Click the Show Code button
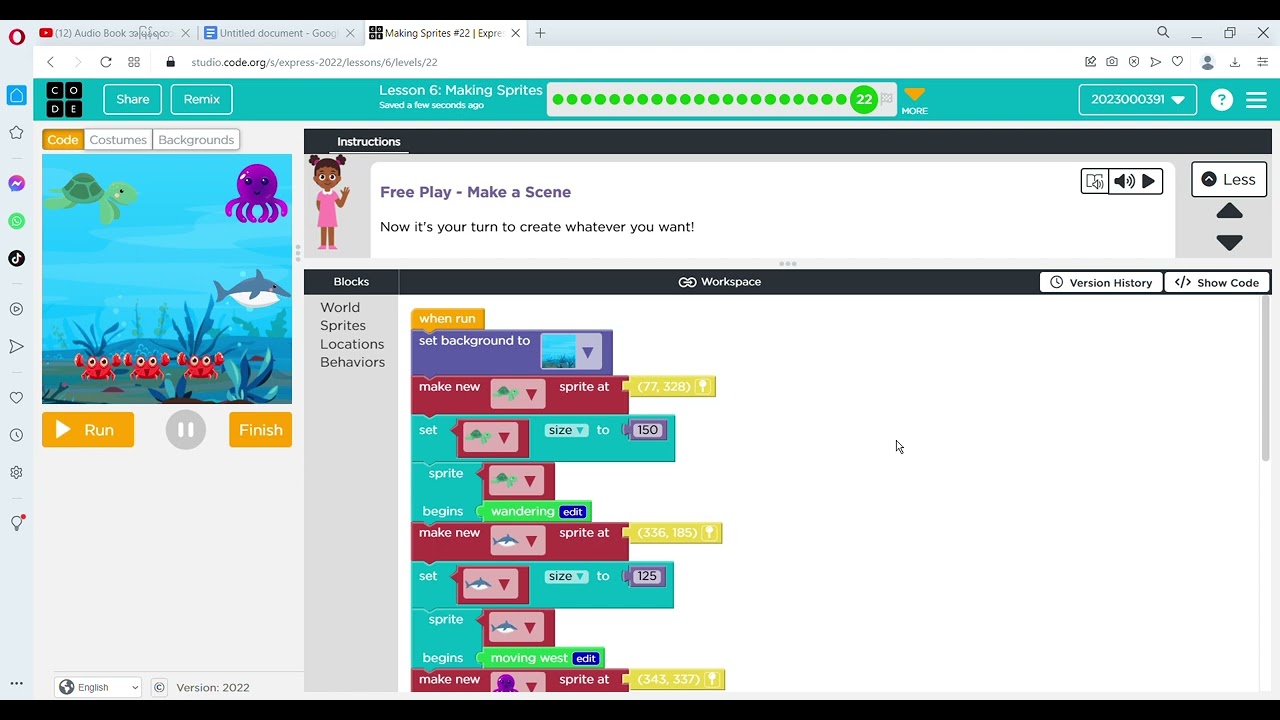 click(x=1217, y=283)
